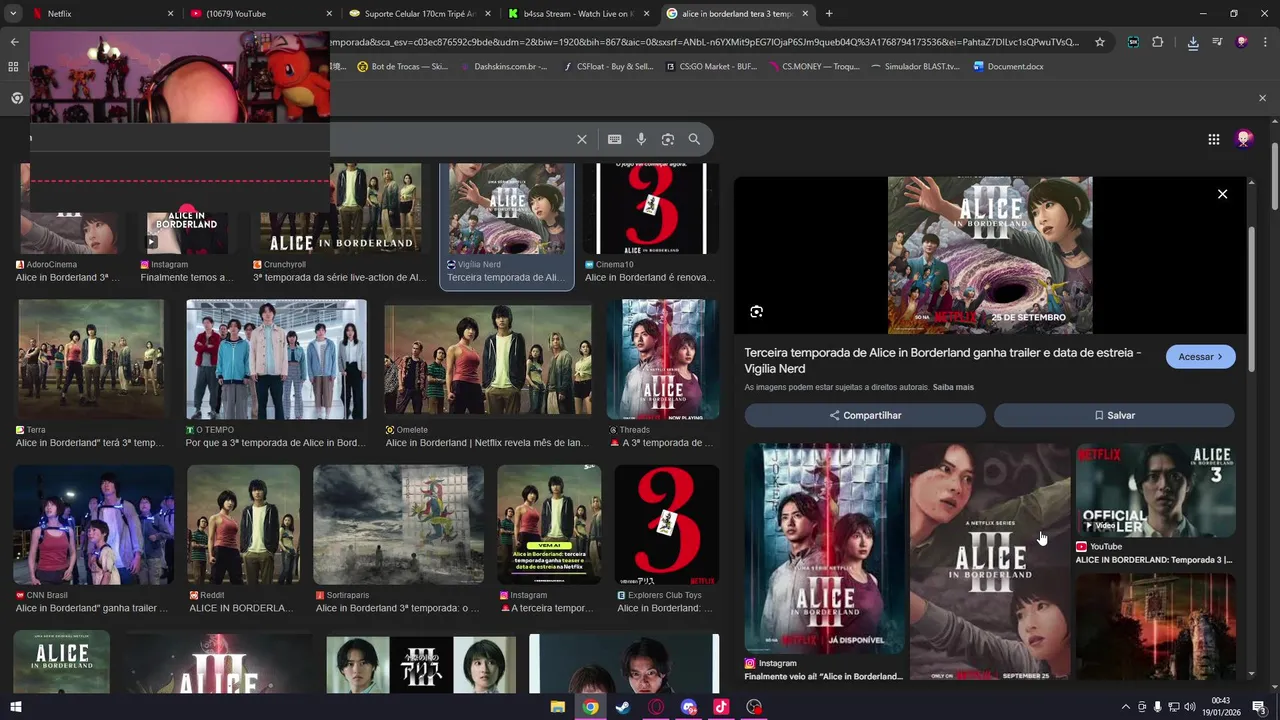Image resolution: width=1280 pixels, height=720 pixels.
Task: Open Chrome downloads
Action: pos(1193,42)
